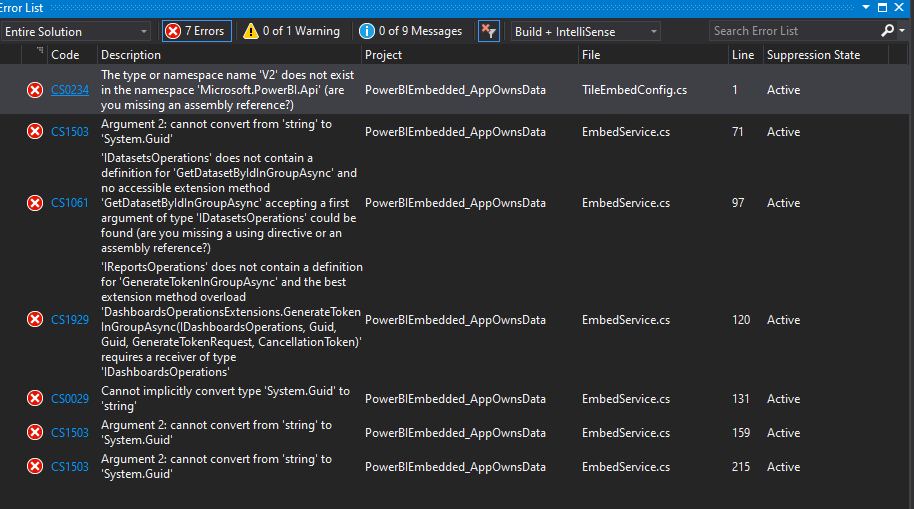Image resolution: width=914 pixels, height=509 pixels.
Task: Select the Active state on the CS0234 row
Action: [783, 90]
